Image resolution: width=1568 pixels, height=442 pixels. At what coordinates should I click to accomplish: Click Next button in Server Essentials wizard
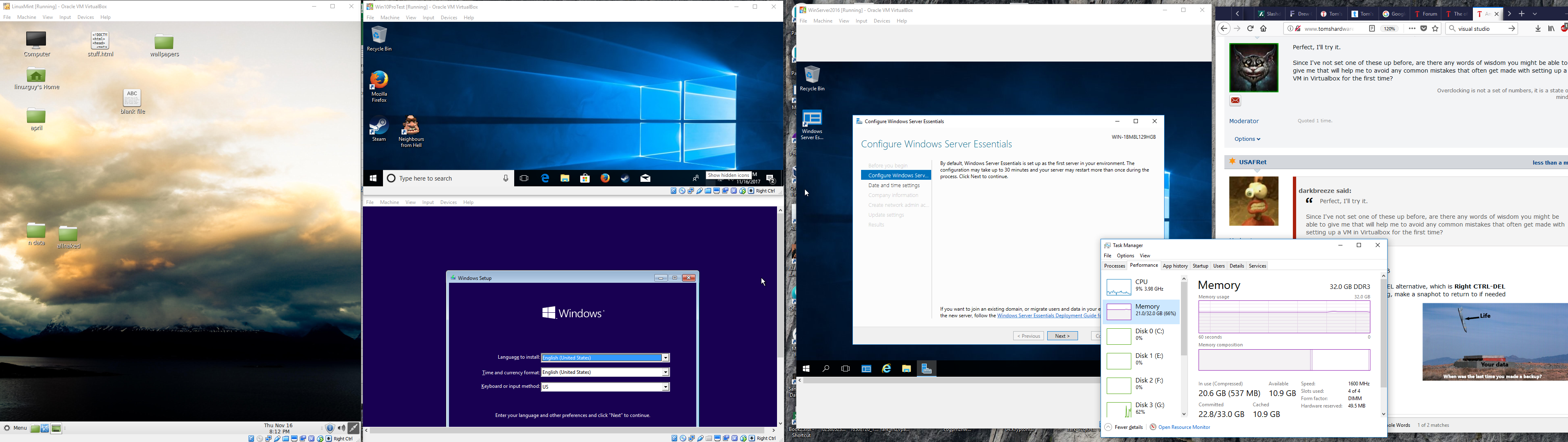[x=1062, y=336]
